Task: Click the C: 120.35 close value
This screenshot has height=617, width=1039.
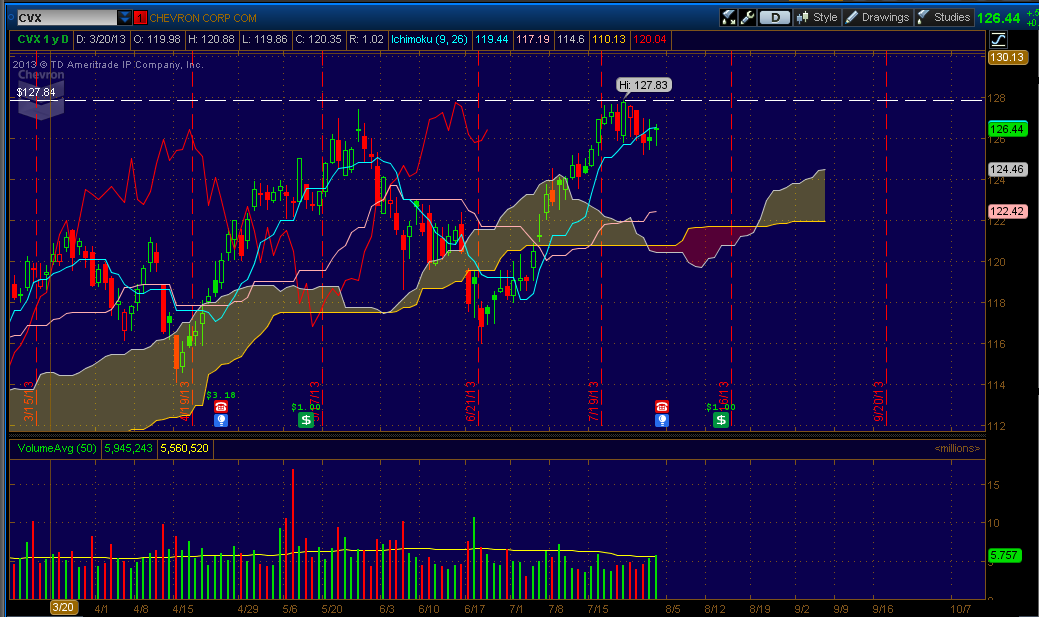Action: 318,39
